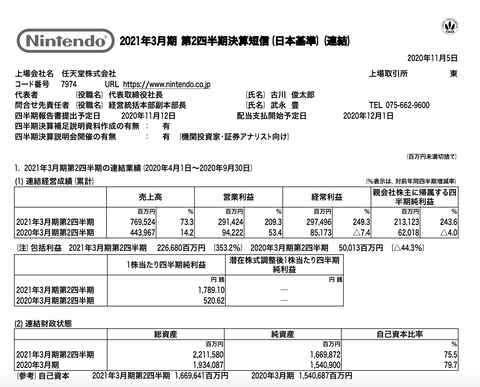This screenshot has height=387, width=480.
Task: Select the code number 7974
Action: [x=69, y=84]
